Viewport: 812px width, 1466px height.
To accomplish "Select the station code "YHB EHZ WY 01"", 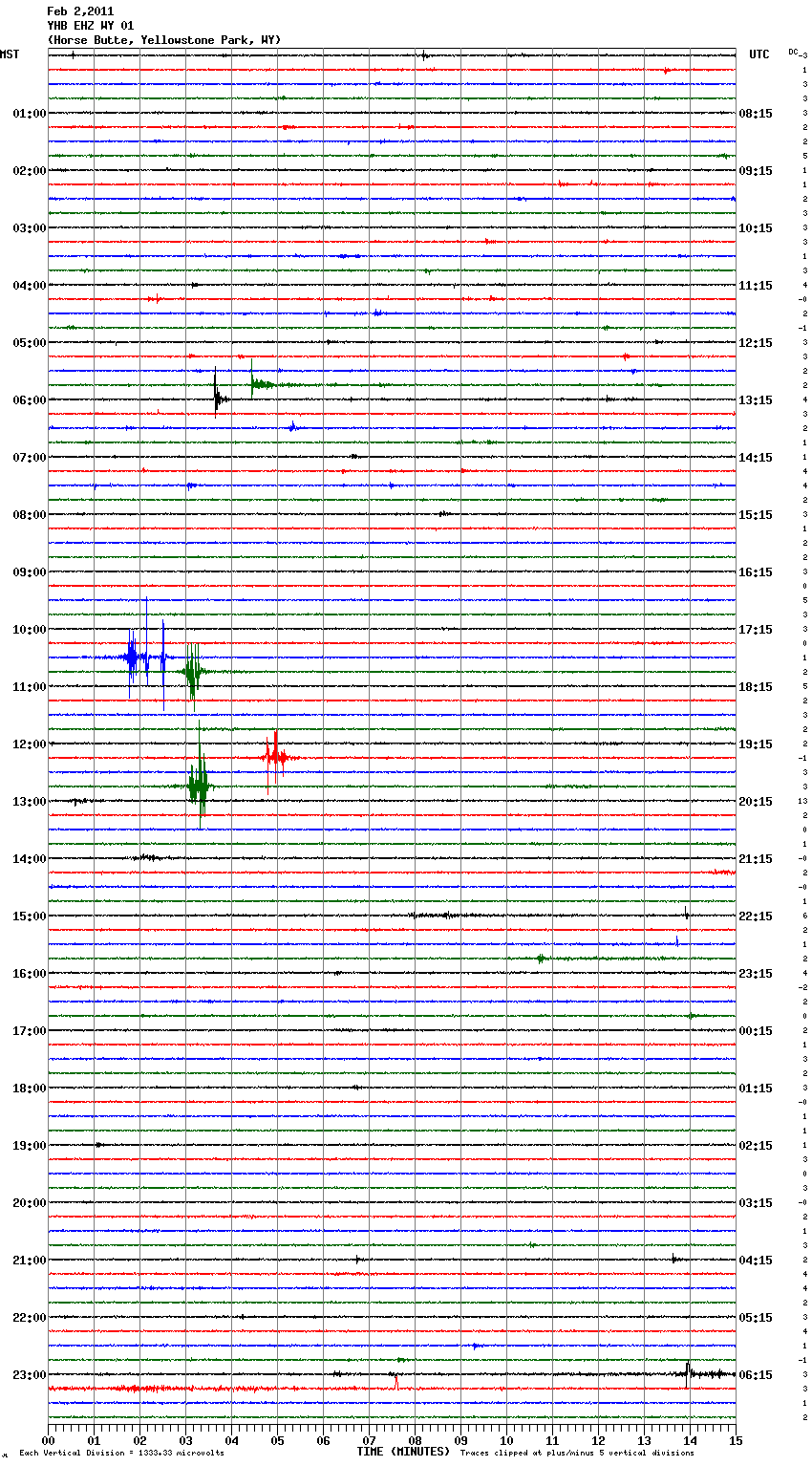I will pos(91,26).
